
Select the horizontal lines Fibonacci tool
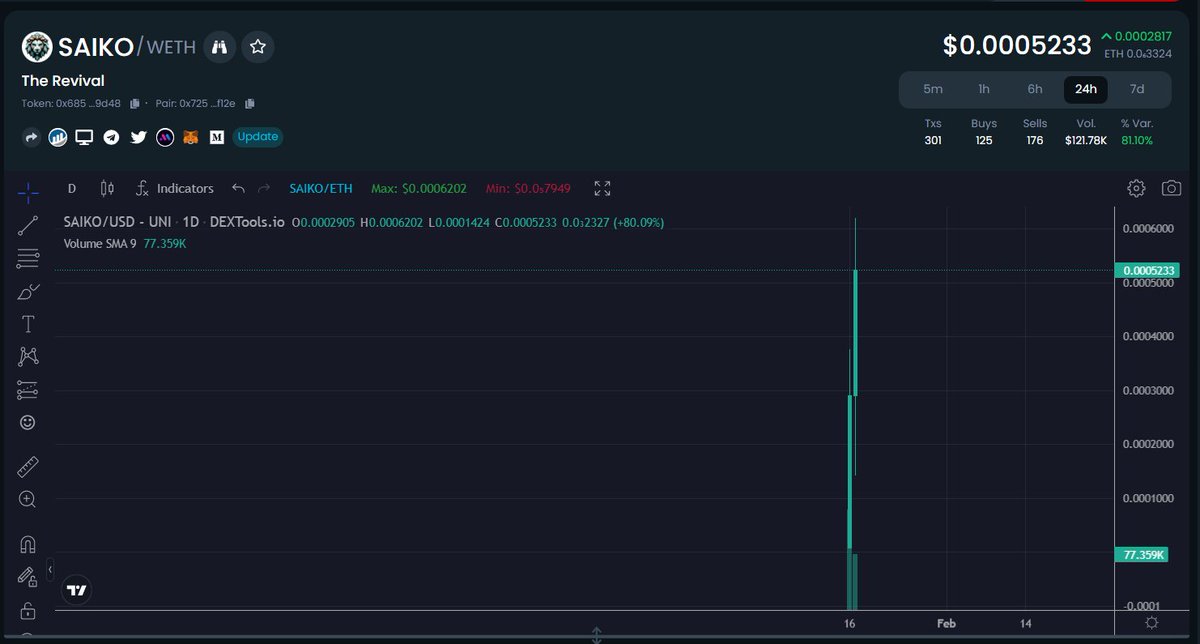[28, 258]
